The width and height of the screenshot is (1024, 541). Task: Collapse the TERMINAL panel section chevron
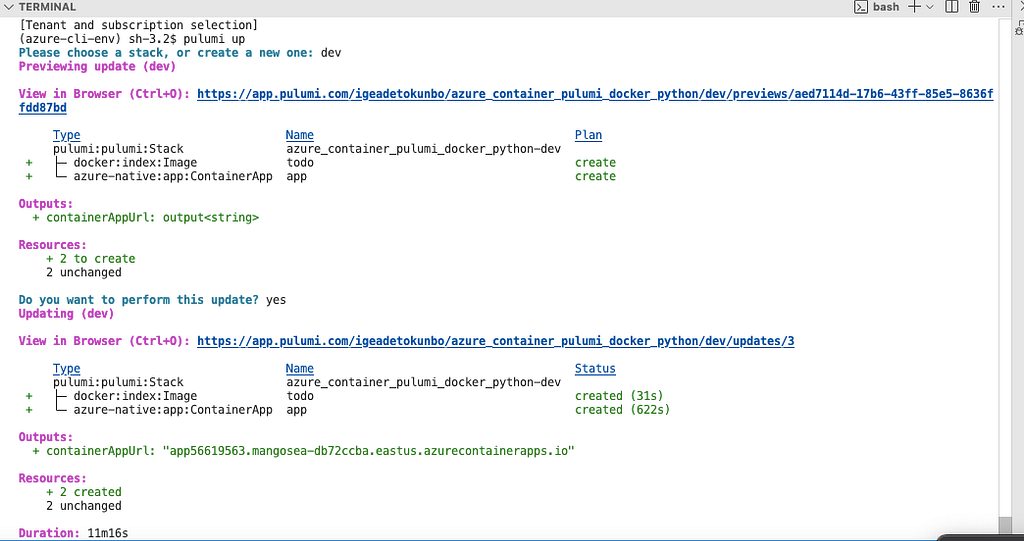[x=8, y=7]
